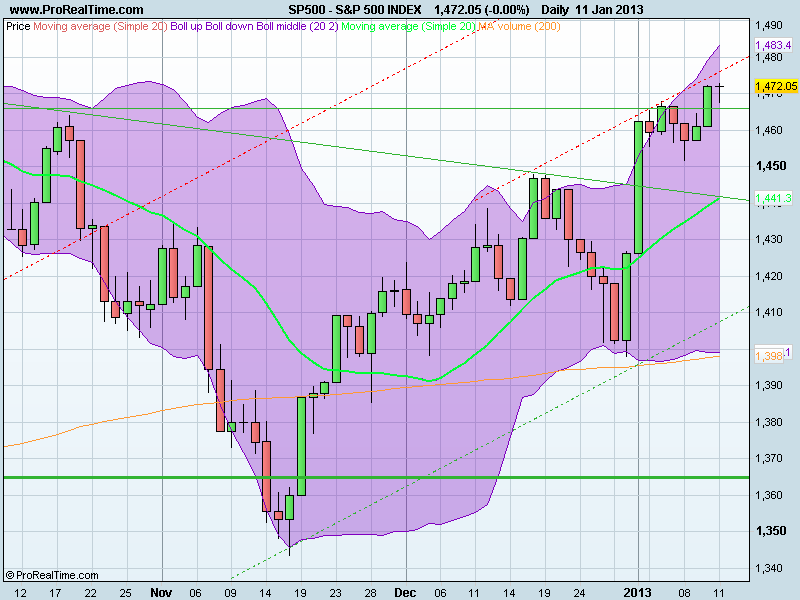Click the lowest candle near November 16 bottom

pyautogui.click(x=290, y=521)
